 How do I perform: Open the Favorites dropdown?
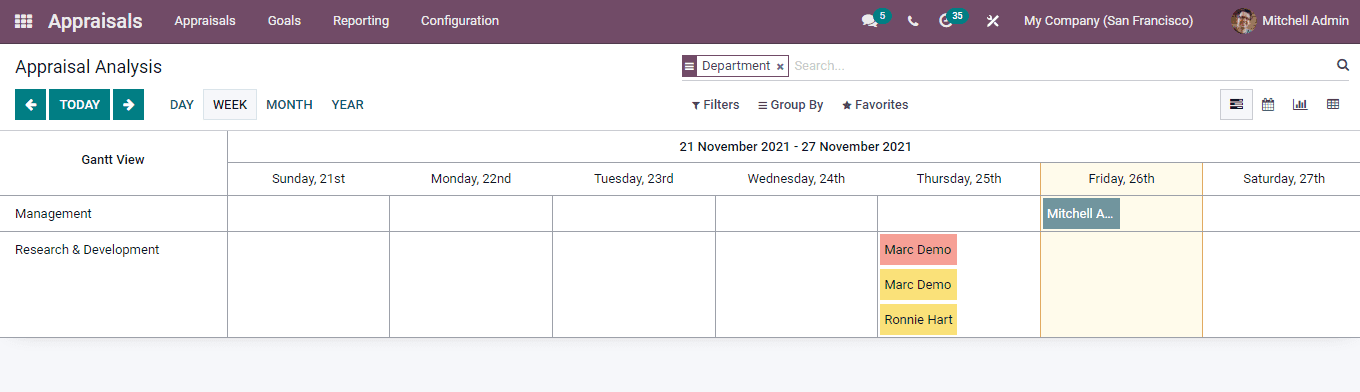875,105
